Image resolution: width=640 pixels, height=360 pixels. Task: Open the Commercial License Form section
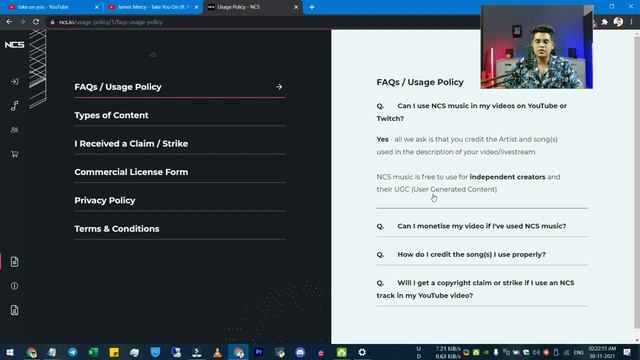[x=180, y=172]
